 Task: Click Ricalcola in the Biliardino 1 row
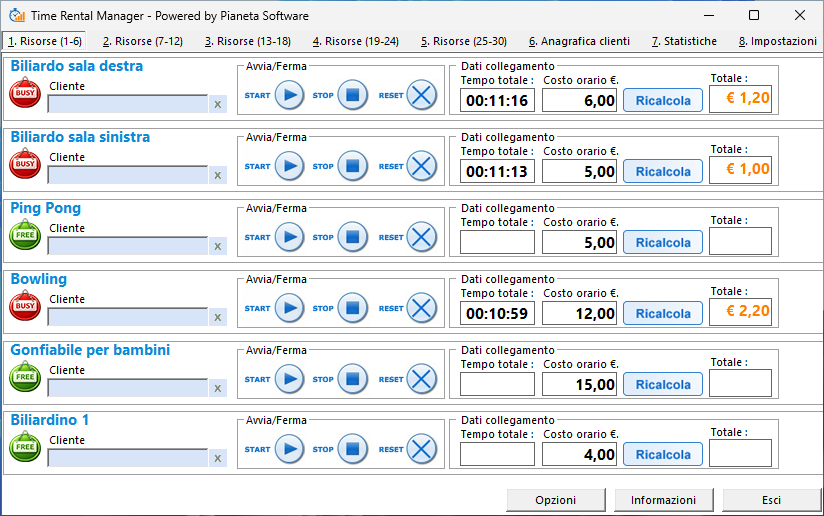point(663,455)
